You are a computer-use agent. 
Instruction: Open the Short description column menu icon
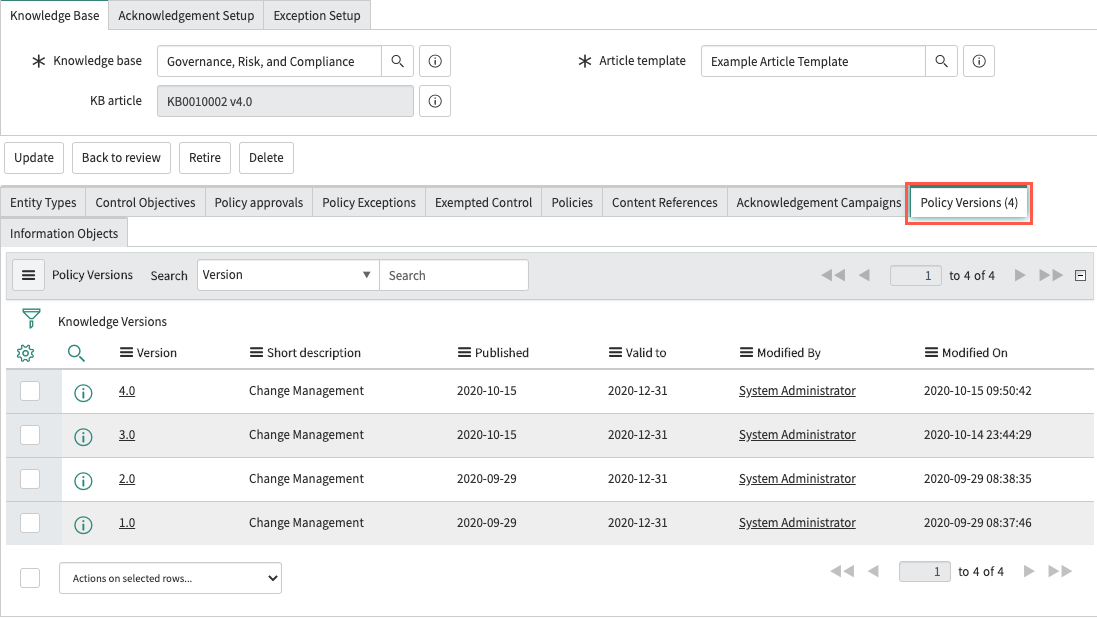click(257, 353)
